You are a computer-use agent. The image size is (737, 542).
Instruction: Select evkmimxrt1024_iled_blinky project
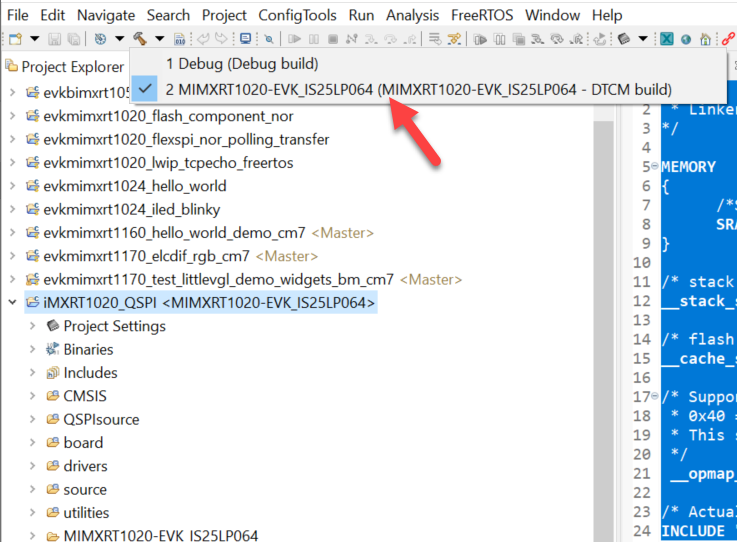[x=132, y=209]
